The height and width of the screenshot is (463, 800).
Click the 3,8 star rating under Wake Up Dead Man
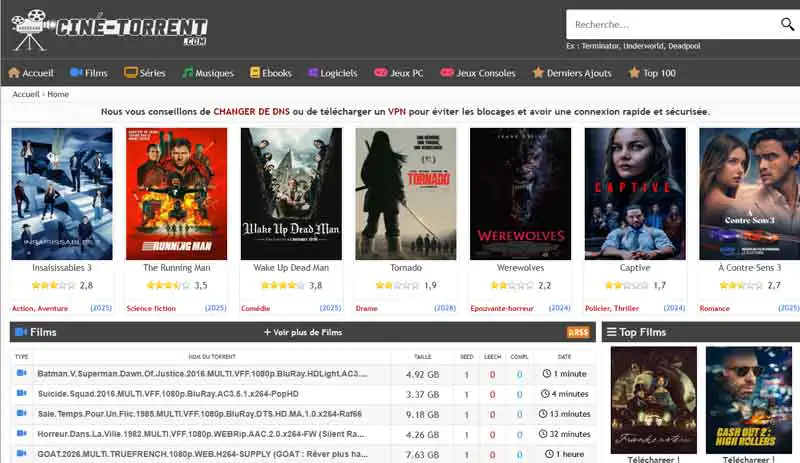tap(291, 285)
